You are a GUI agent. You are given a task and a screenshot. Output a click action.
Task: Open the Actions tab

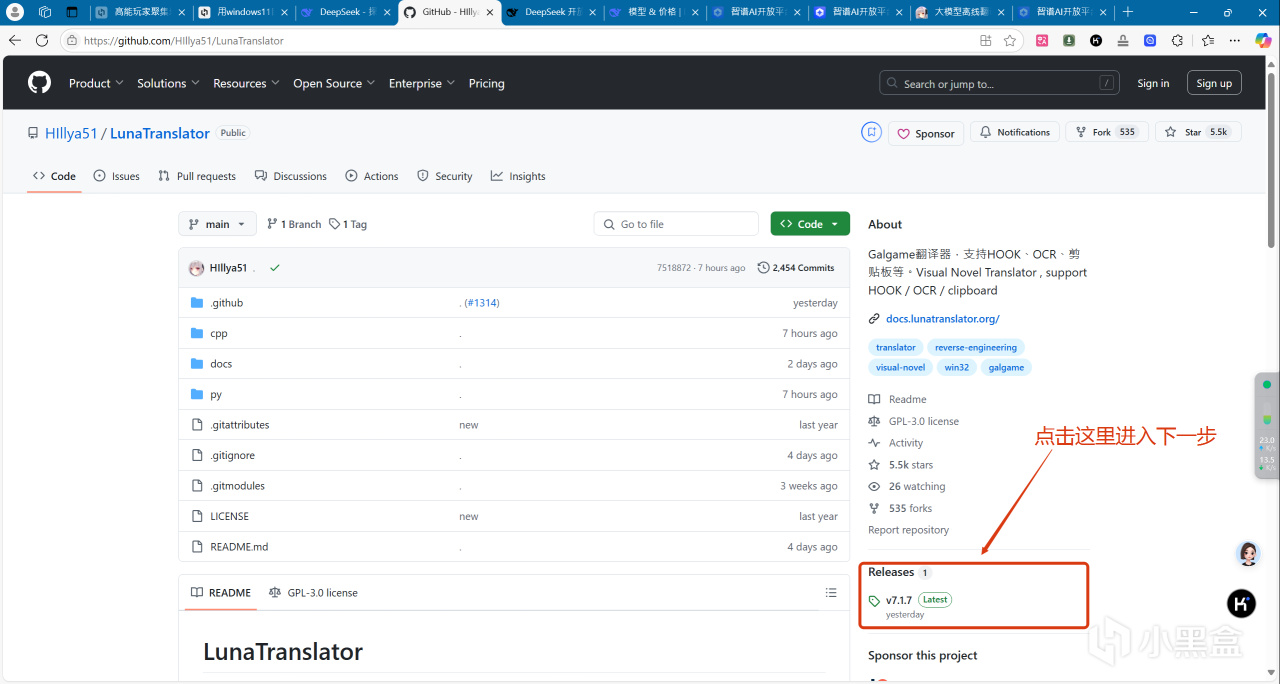(372, 176)
